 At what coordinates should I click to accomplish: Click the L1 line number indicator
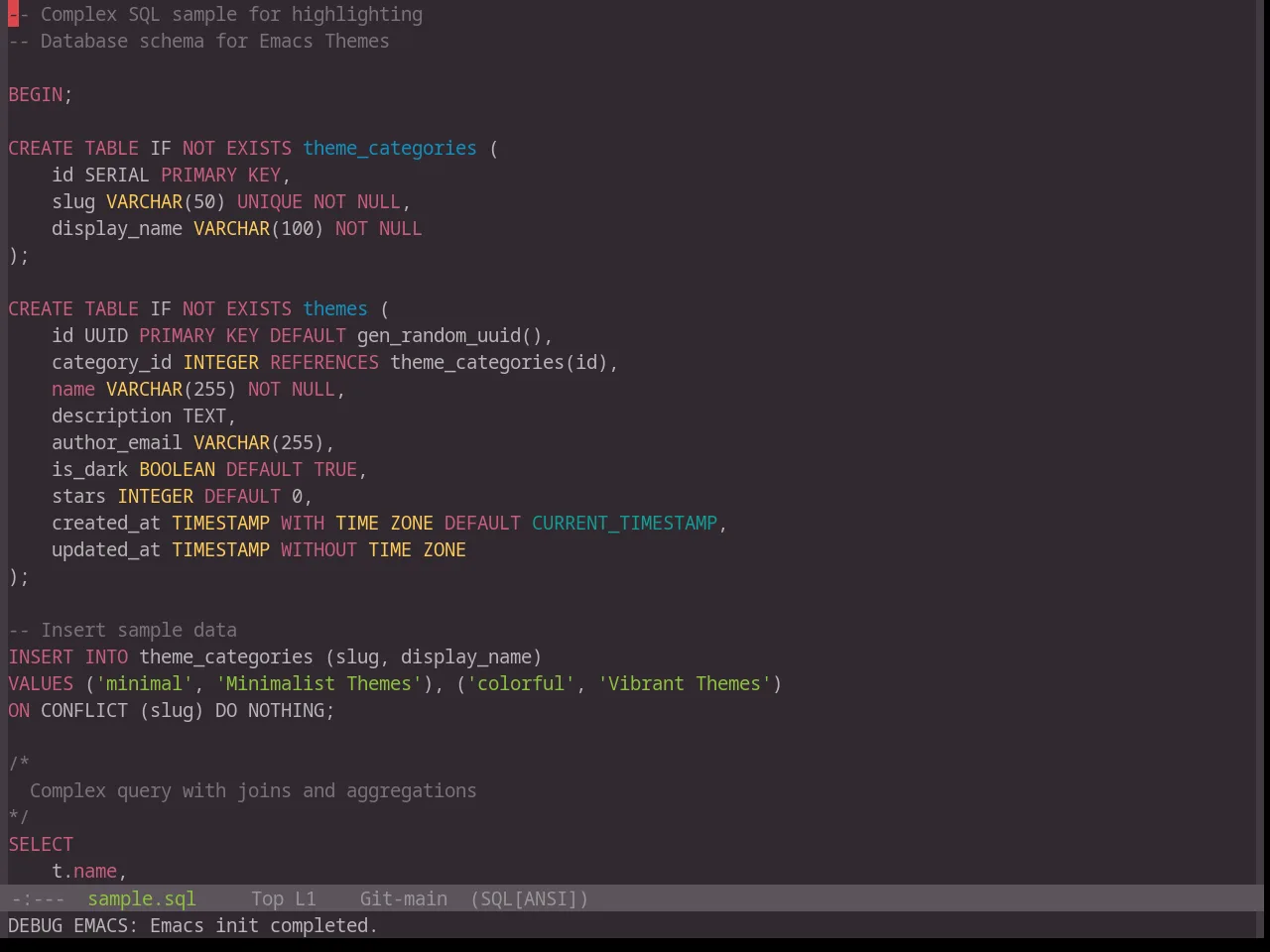[x=305, y=898]
